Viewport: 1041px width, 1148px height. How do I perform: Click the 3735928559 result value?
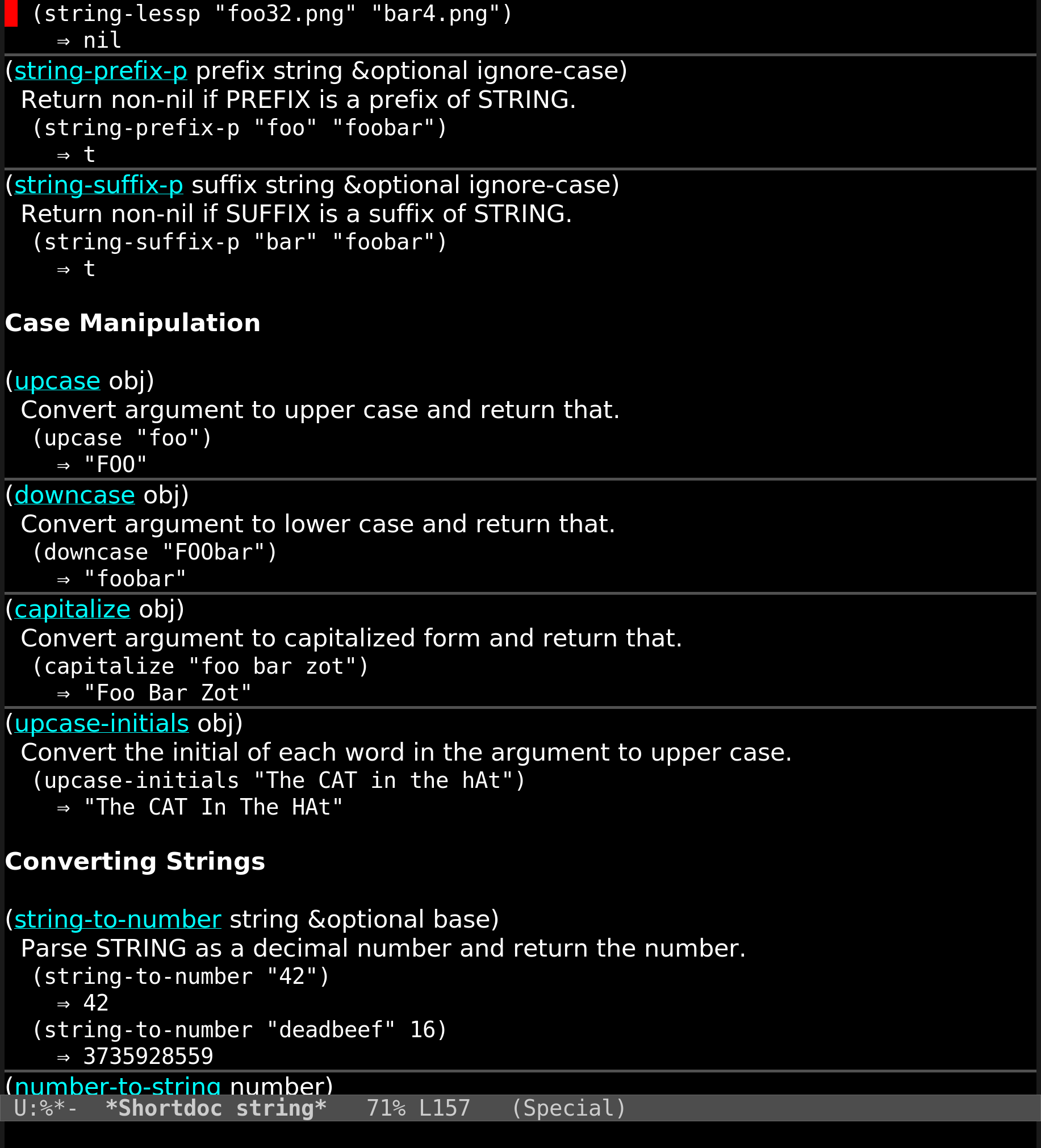click(148, 1057)
